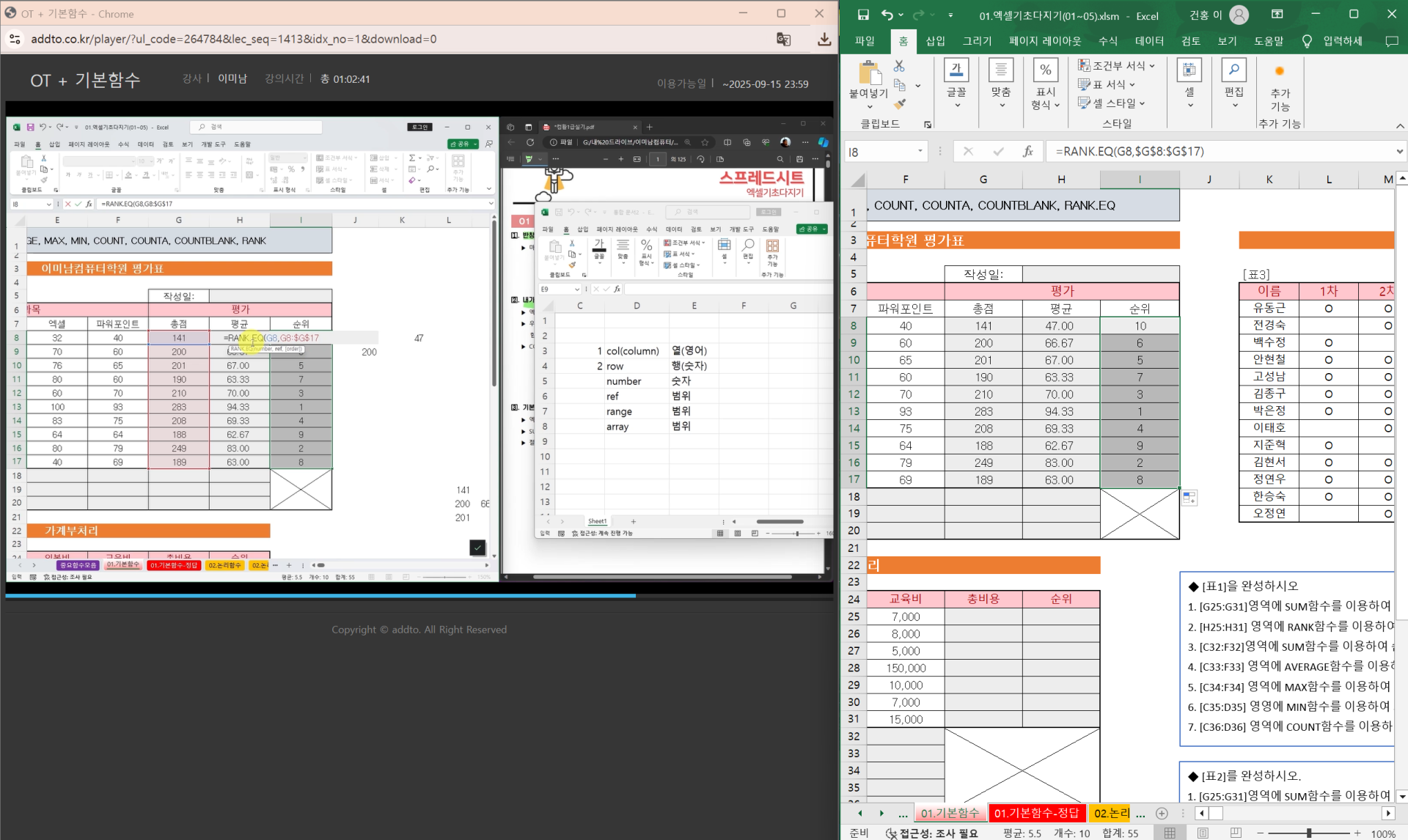Add a new sheet with plus icon
The height and width of the screenshot is (840, 1408).
1162,813
